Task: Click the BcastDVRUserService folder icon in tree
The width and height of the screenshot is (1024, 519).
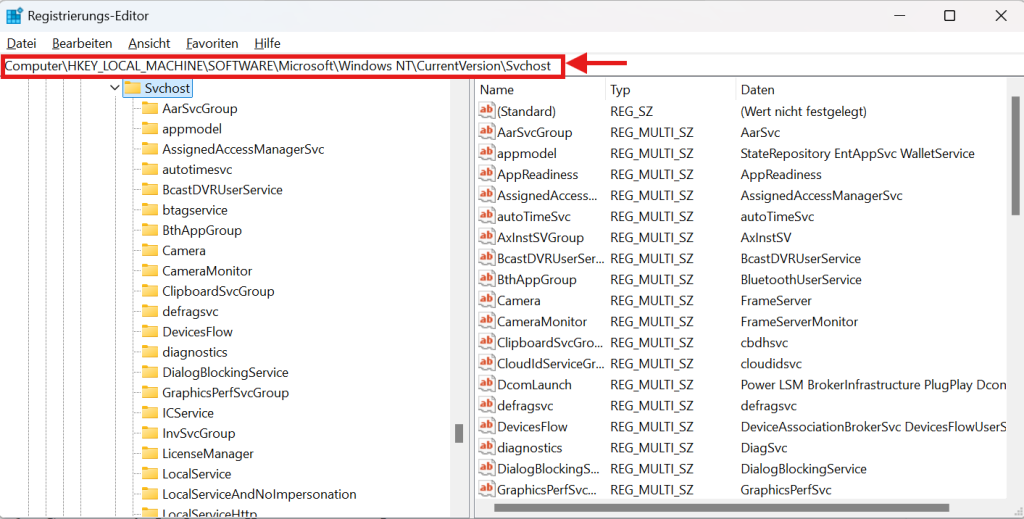Action: click(150, 189)
